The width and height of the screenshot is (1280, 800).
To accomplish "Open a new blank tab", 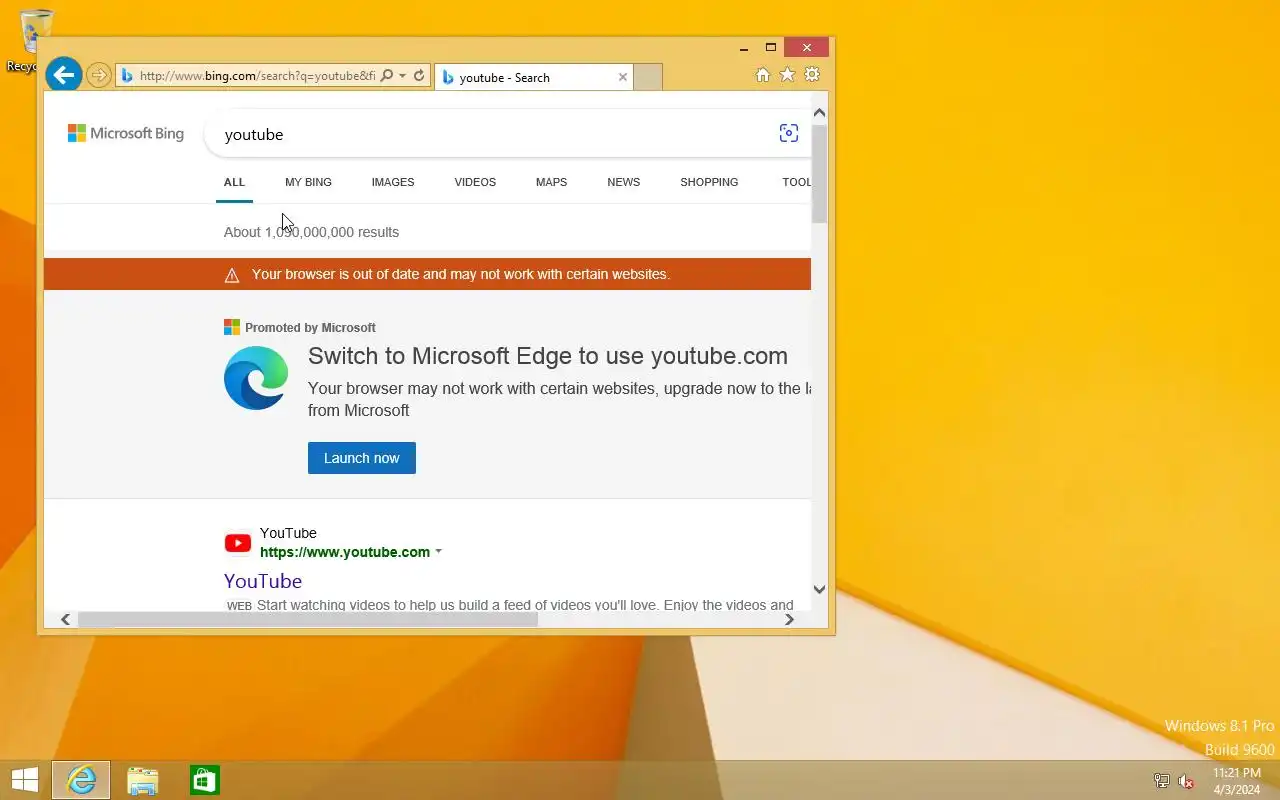I will [648, 77].
